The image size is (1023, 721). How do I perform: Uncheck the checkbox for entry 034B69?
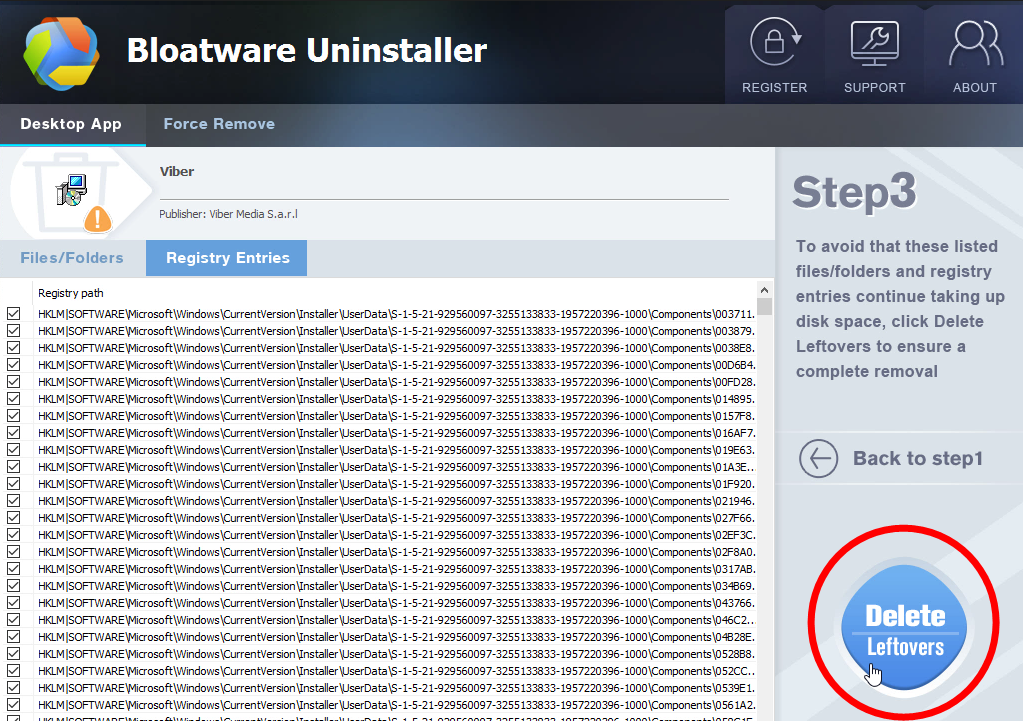pyautogui.click(x=13, y=586)
